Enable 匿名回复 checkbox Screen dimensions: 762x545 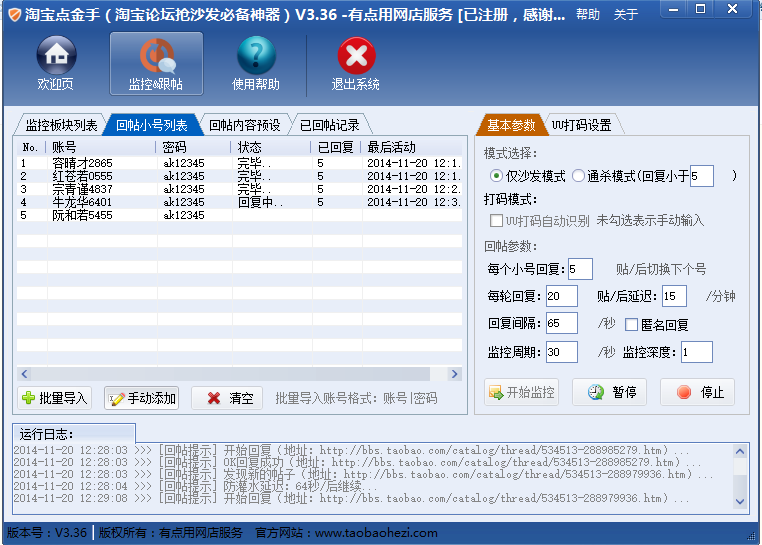631,324
